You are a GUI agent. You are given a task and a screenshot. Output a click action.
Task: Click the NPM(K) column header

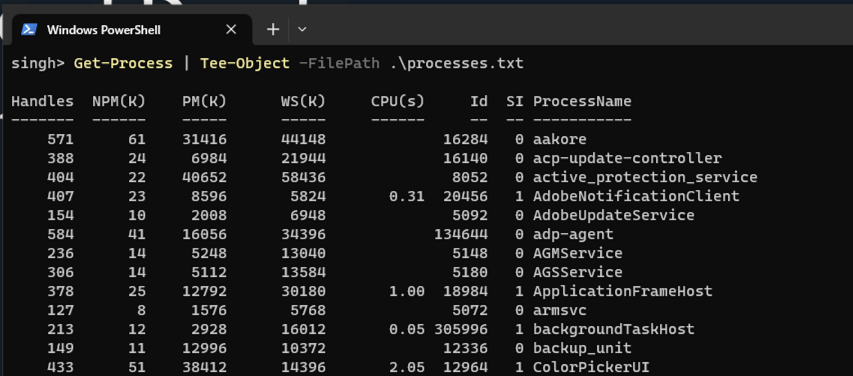point(119,101)
